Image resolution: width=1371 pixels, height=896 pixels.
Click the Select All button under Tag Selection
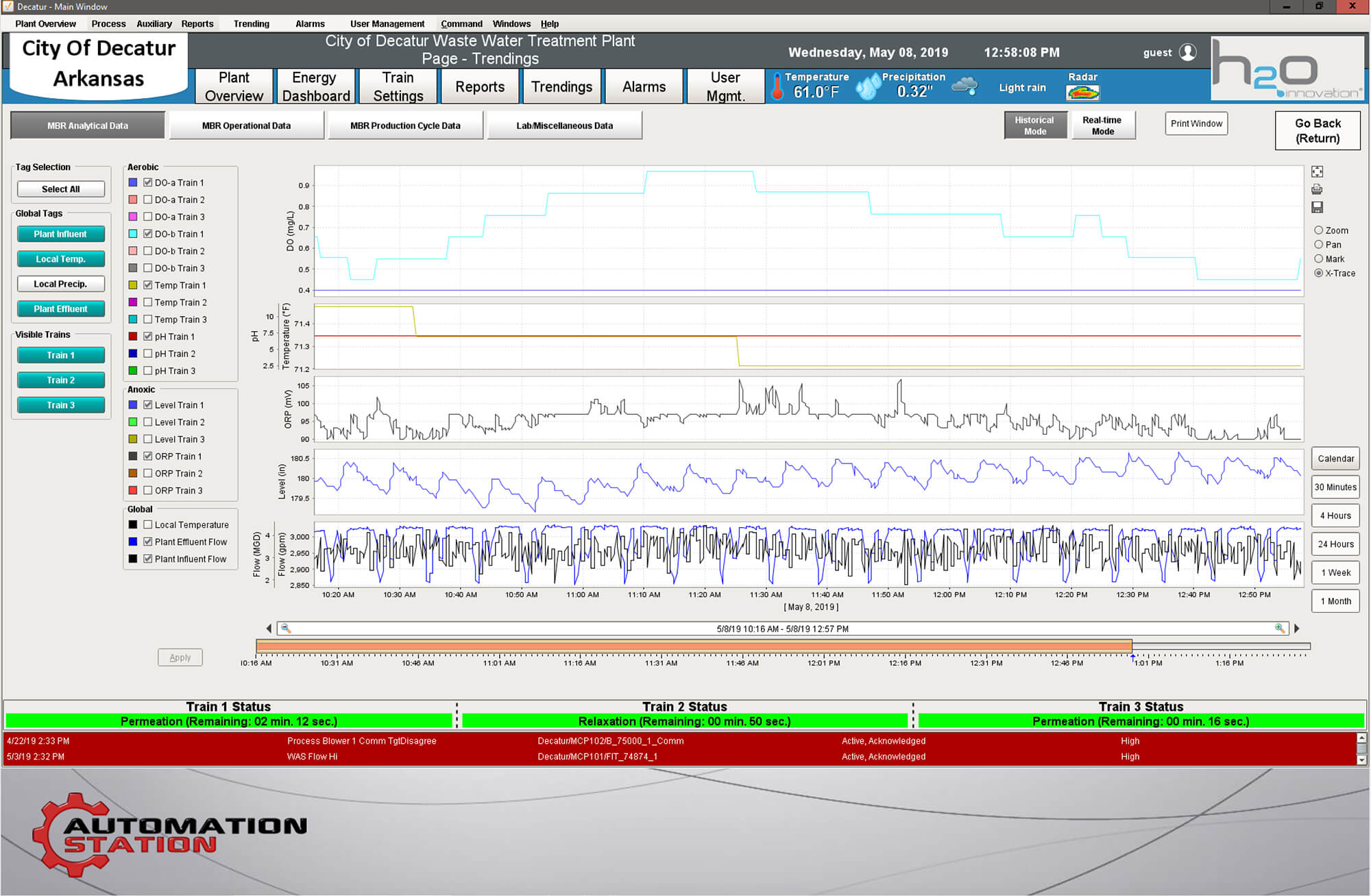coord(60,189)
